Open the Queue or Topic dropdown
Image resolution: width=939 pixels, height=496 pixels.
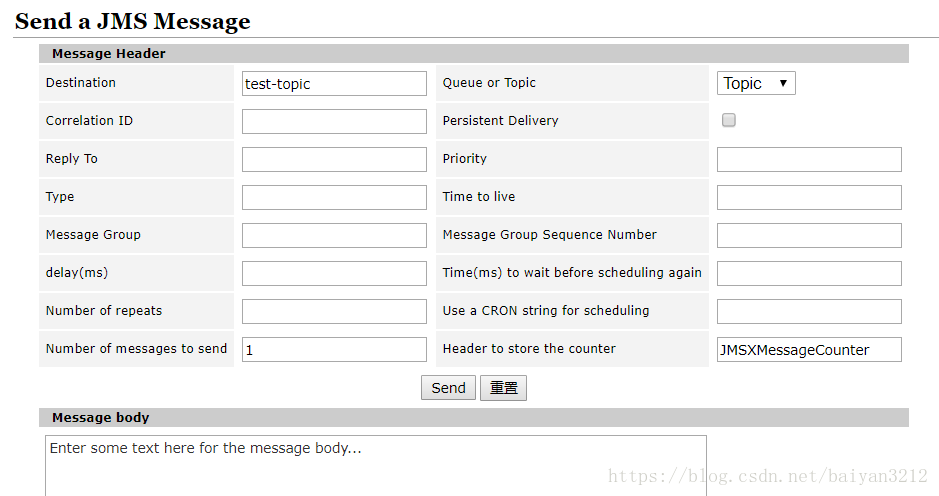tap(756, 83)
